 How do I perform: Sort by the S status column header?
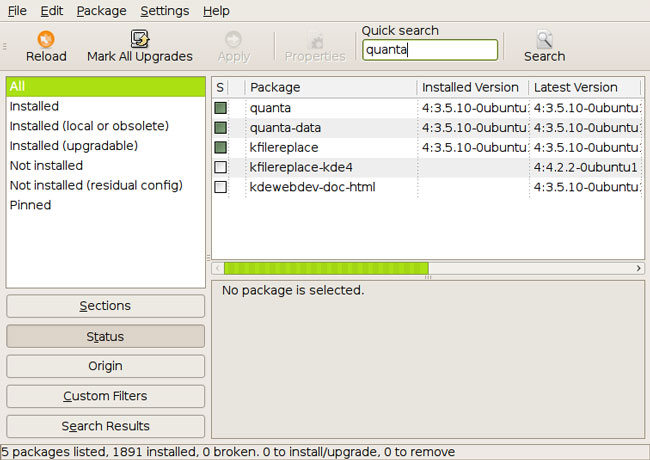(220, 87)
